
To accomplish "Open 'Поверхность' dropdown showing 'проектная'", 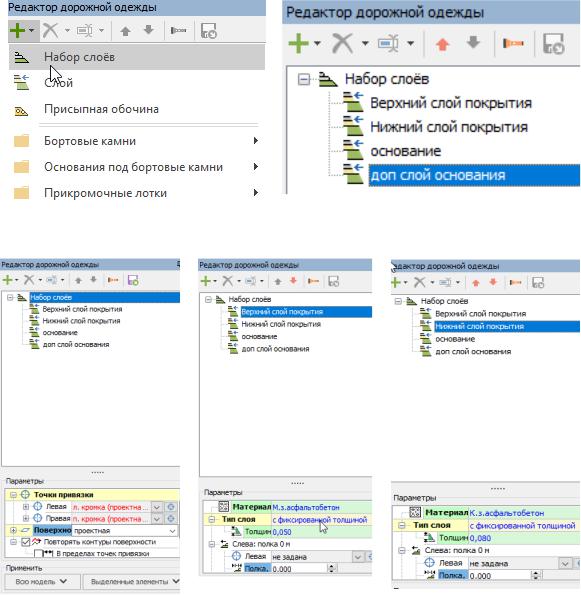I will pyautogui.click(x=172, y=530).
